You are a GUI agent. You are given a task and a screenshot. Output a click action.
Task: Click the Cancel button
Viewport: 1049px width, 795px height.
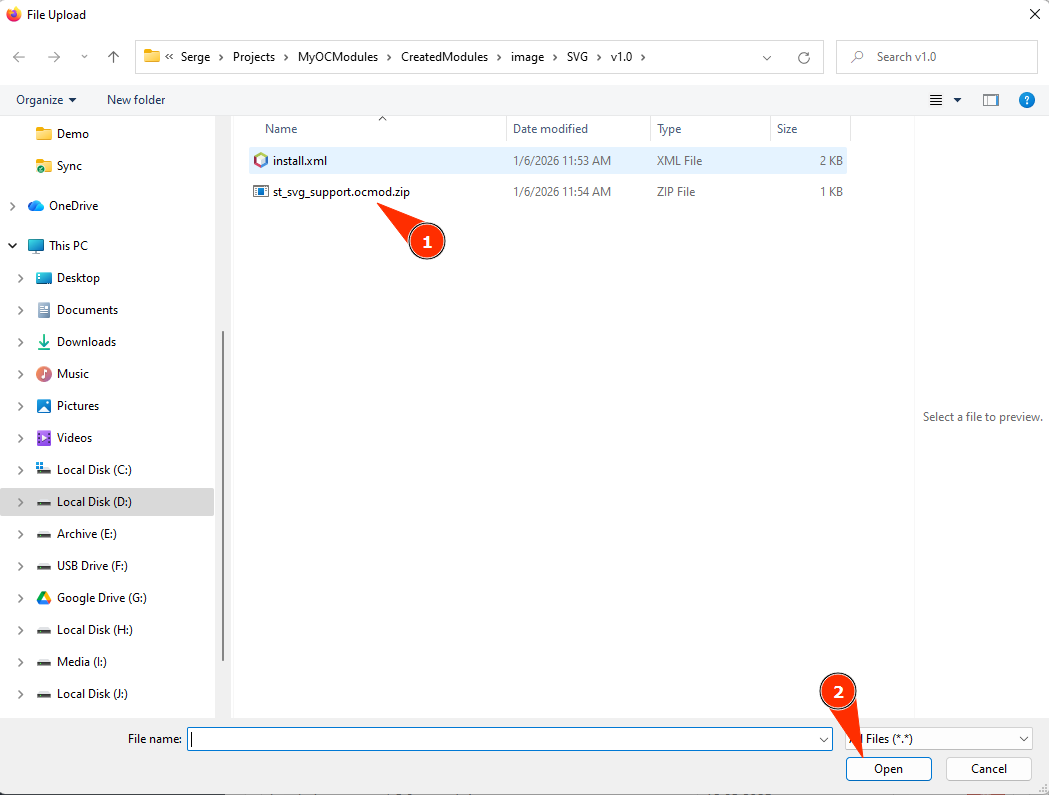click(989, 769)
